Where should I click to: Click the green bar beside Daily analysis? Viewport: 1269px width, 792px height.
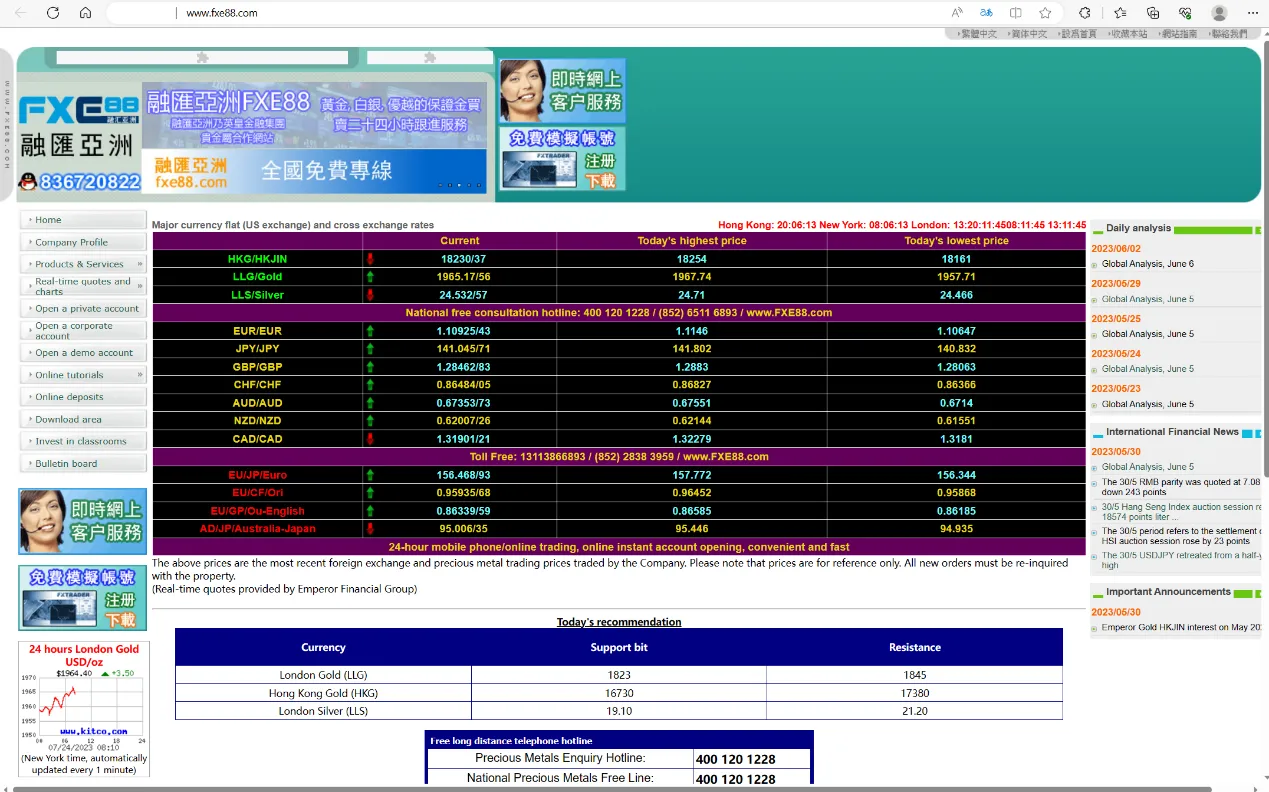click(x=1212, y=230)
